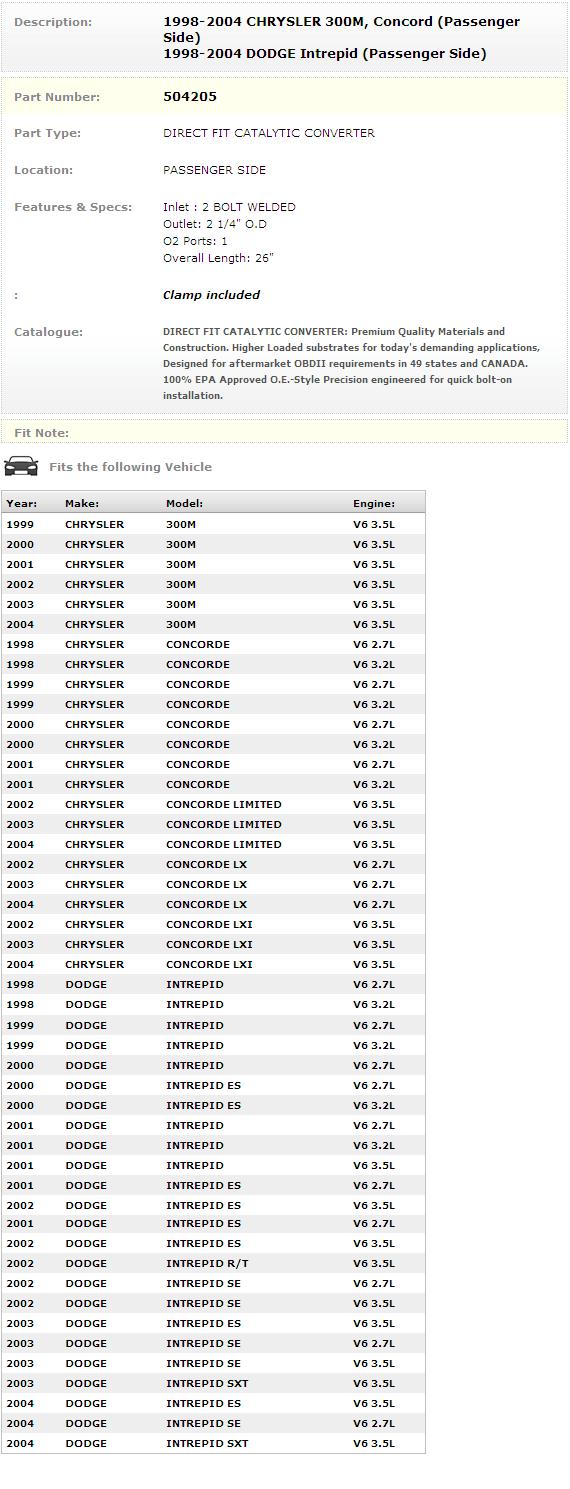This screenshot has height=1489, width=570.
Task: Click the Clamp included note
Action: [x=211, y=295]
